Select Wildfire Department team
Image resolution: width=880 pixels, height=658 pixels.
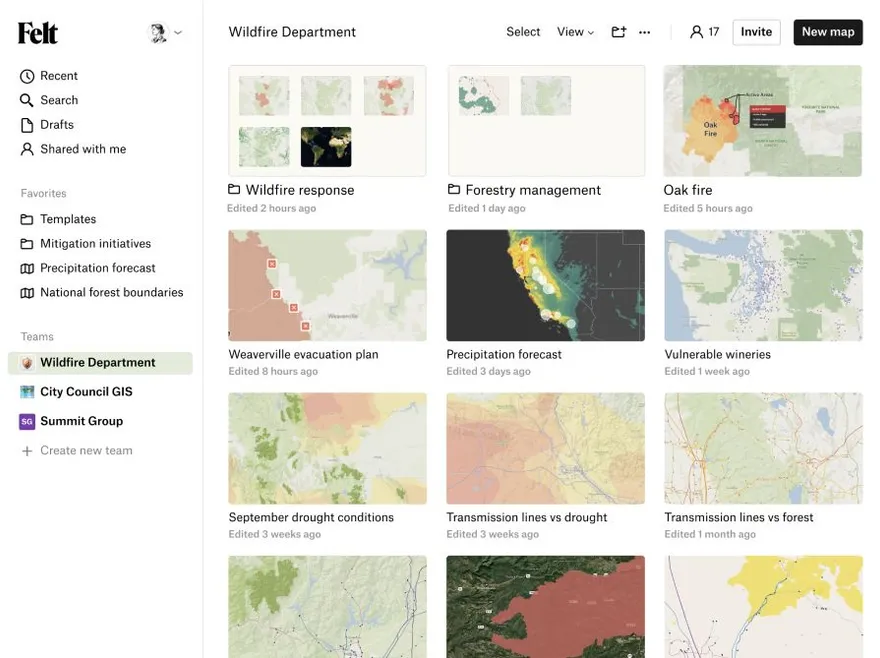tap(100, 363)
